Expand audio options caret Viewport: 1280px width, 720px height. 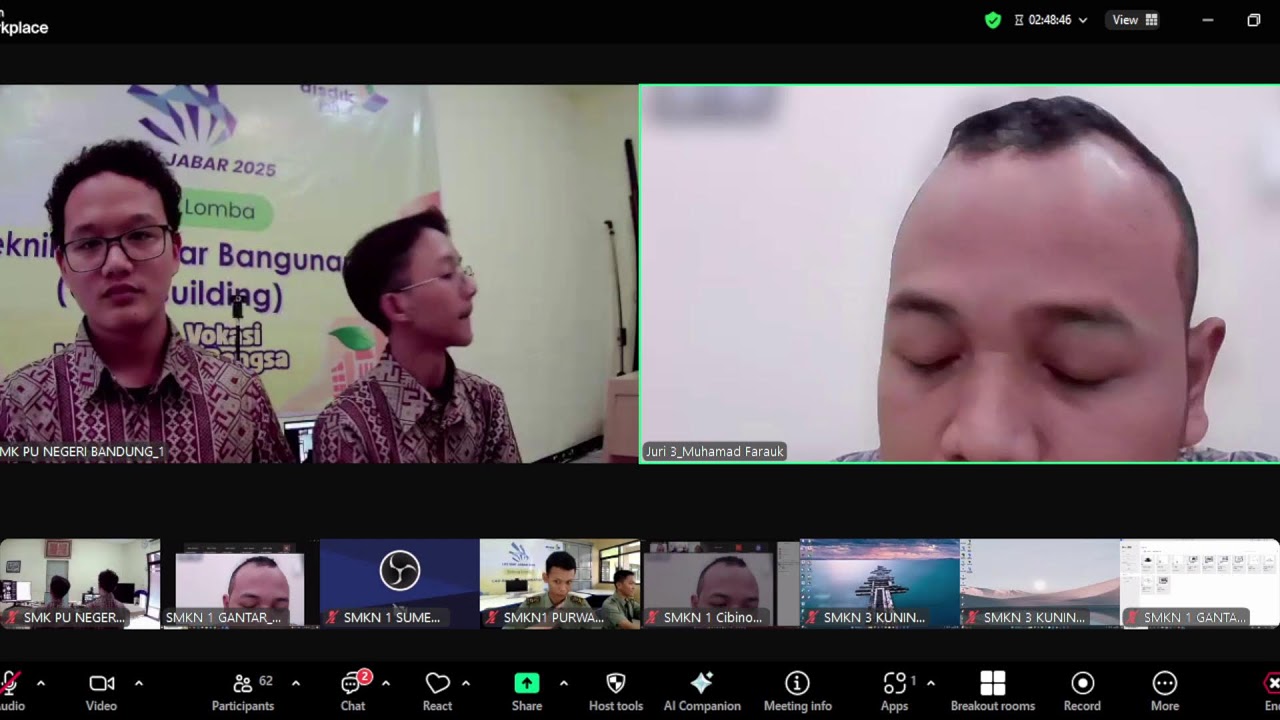point(41,683)
